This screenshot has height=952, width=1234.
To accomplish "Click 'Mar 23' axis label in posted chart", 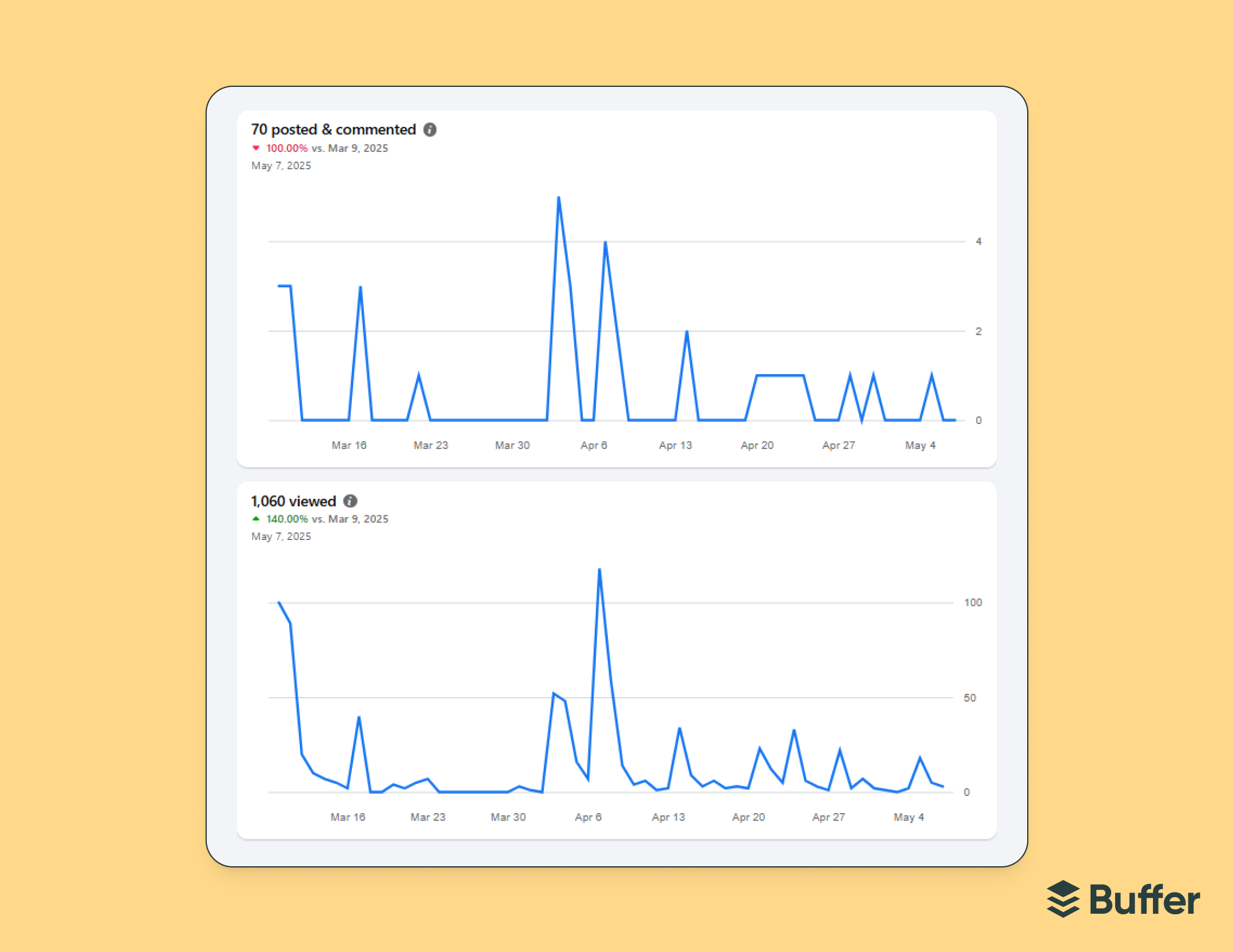I will coord(431,445).
